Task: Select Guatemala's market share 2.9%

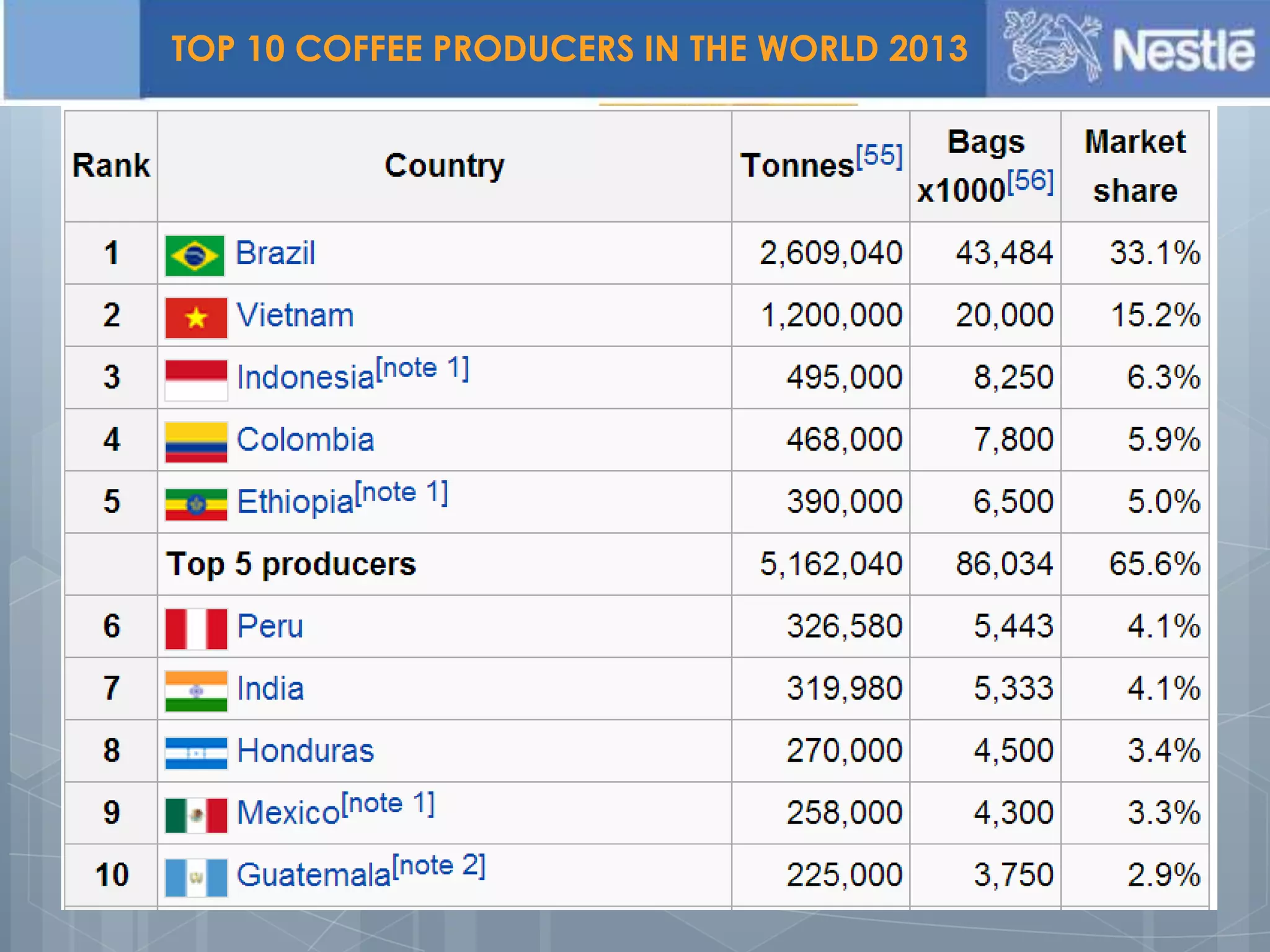Action: click(x=1164, y=875)
